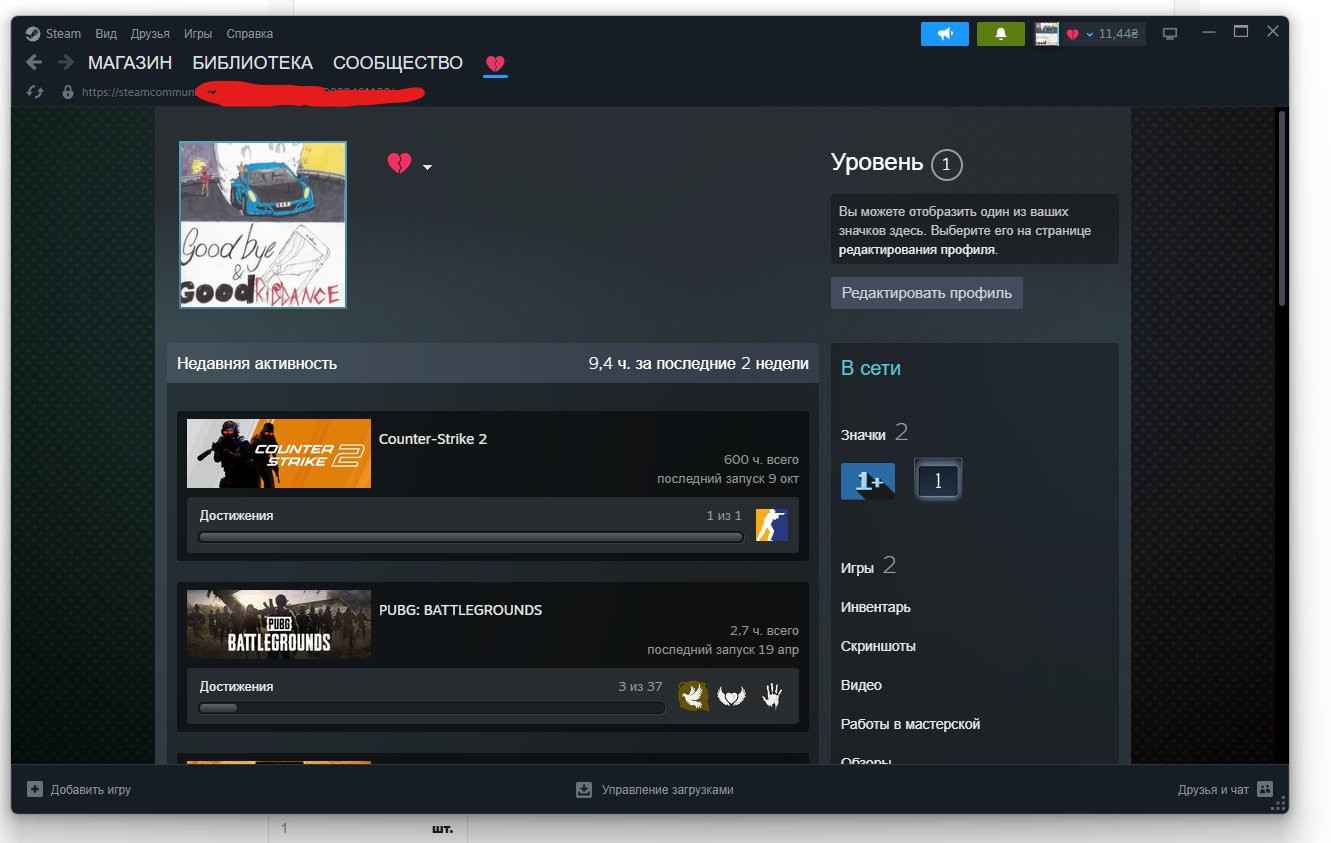Image resolution: width=1331 pixels, height=843 pixels.
Task: Open the blue 1+ badge
Action: click(868, 481)
